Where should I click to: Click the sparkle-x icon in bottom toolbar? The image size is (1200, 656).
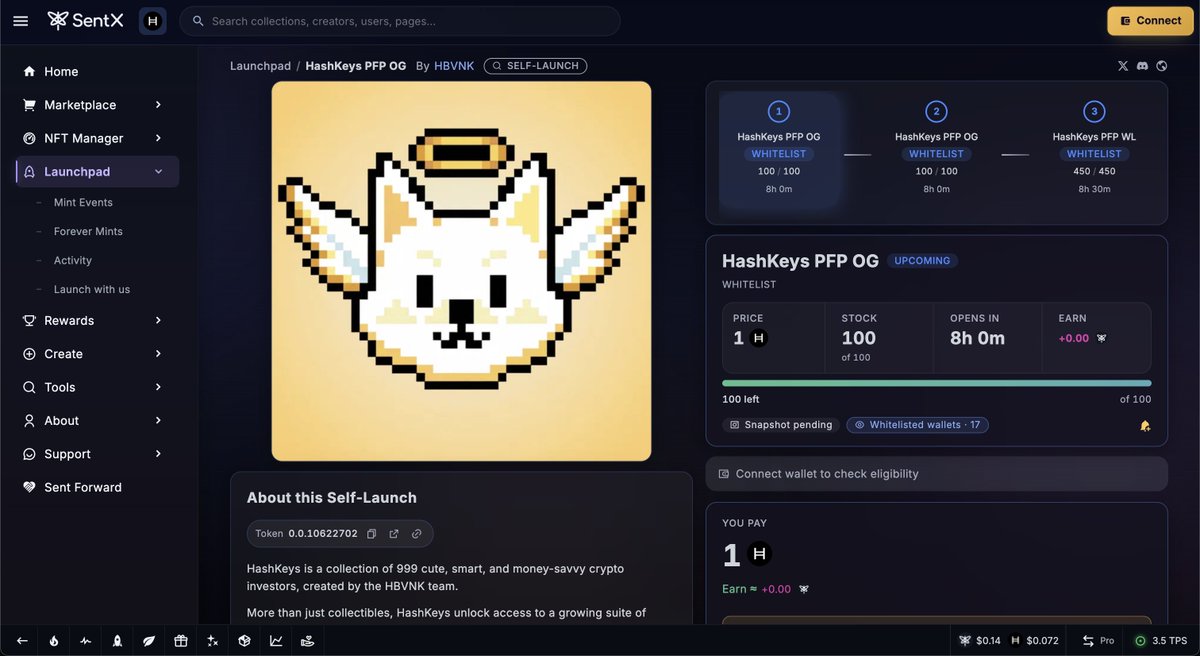(212, 641)
